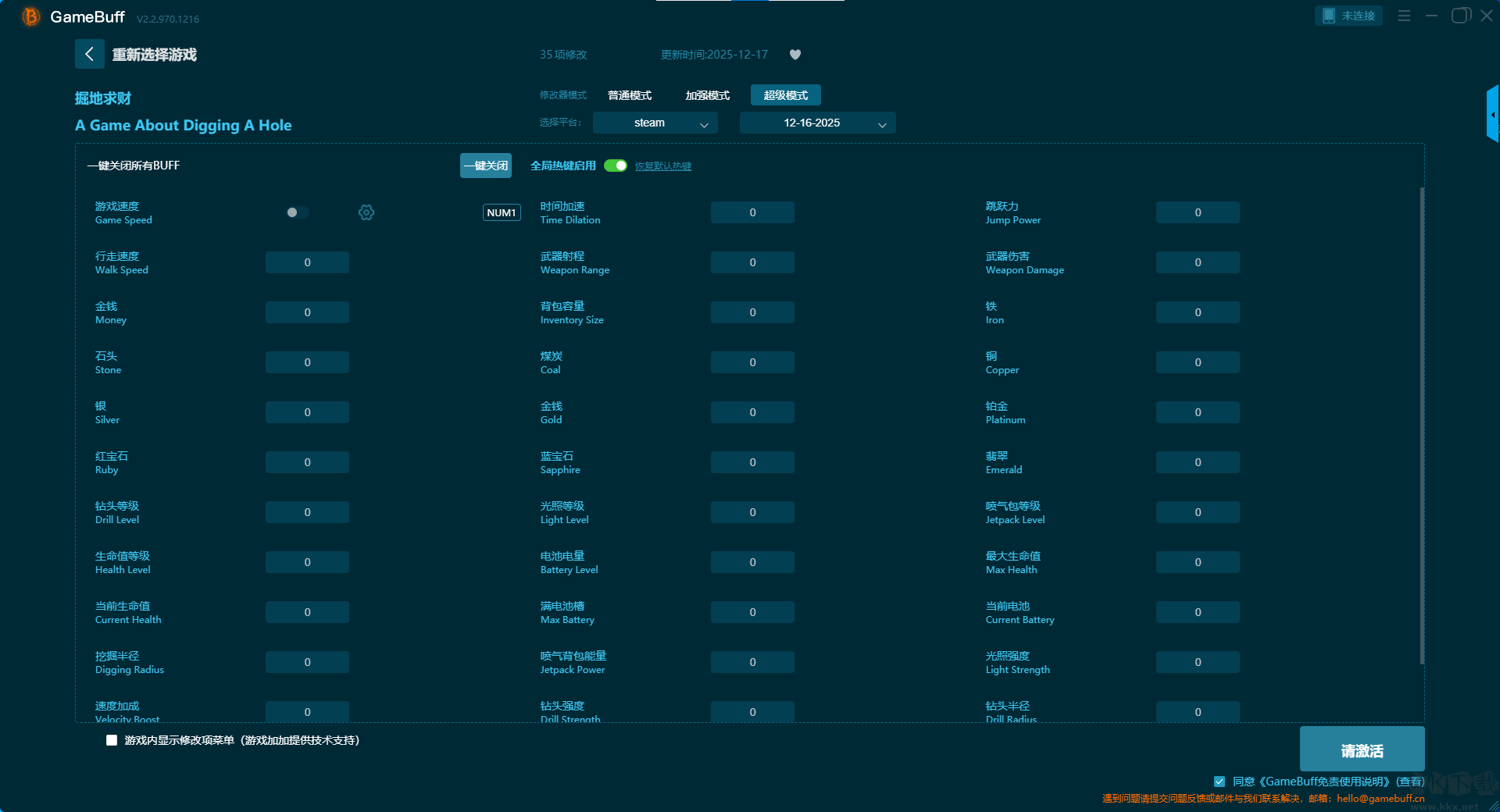Uncheck the GameBuff disclaimer agreement checkbox
This screenshot has height=812, width=1500.
click(x=1220, y=782)
